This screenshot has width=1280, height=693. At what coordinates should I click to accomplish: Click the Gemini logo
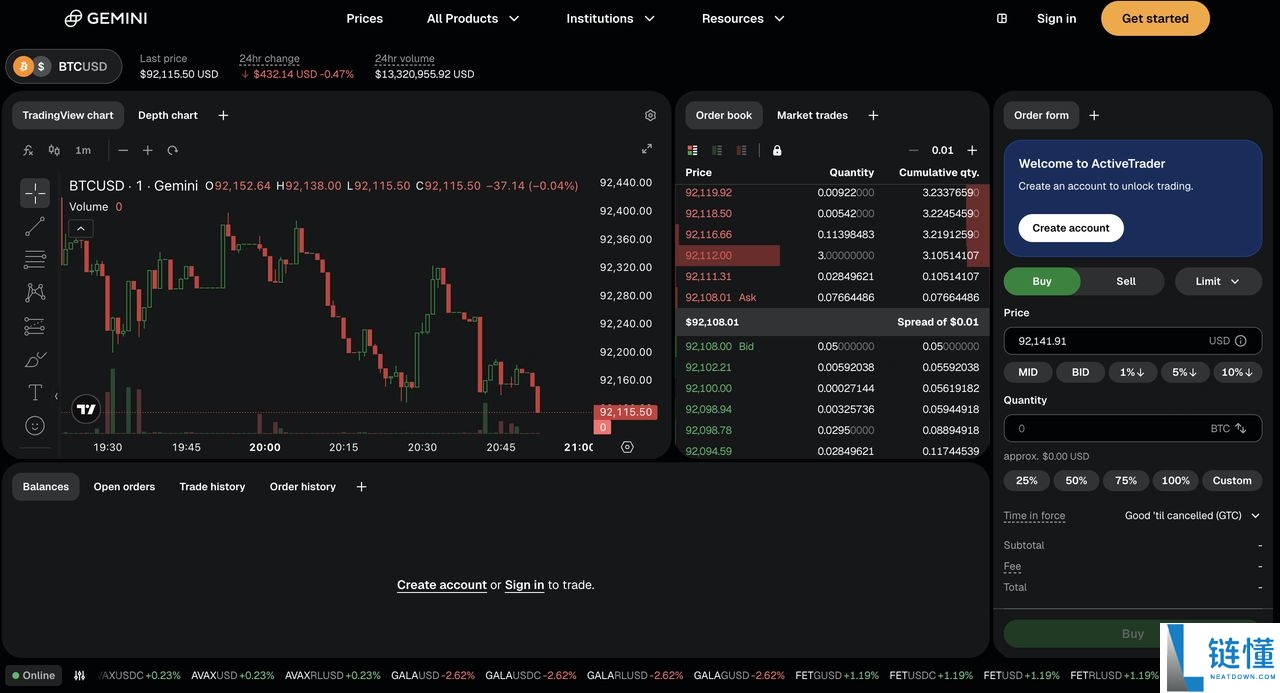(106, 18)
